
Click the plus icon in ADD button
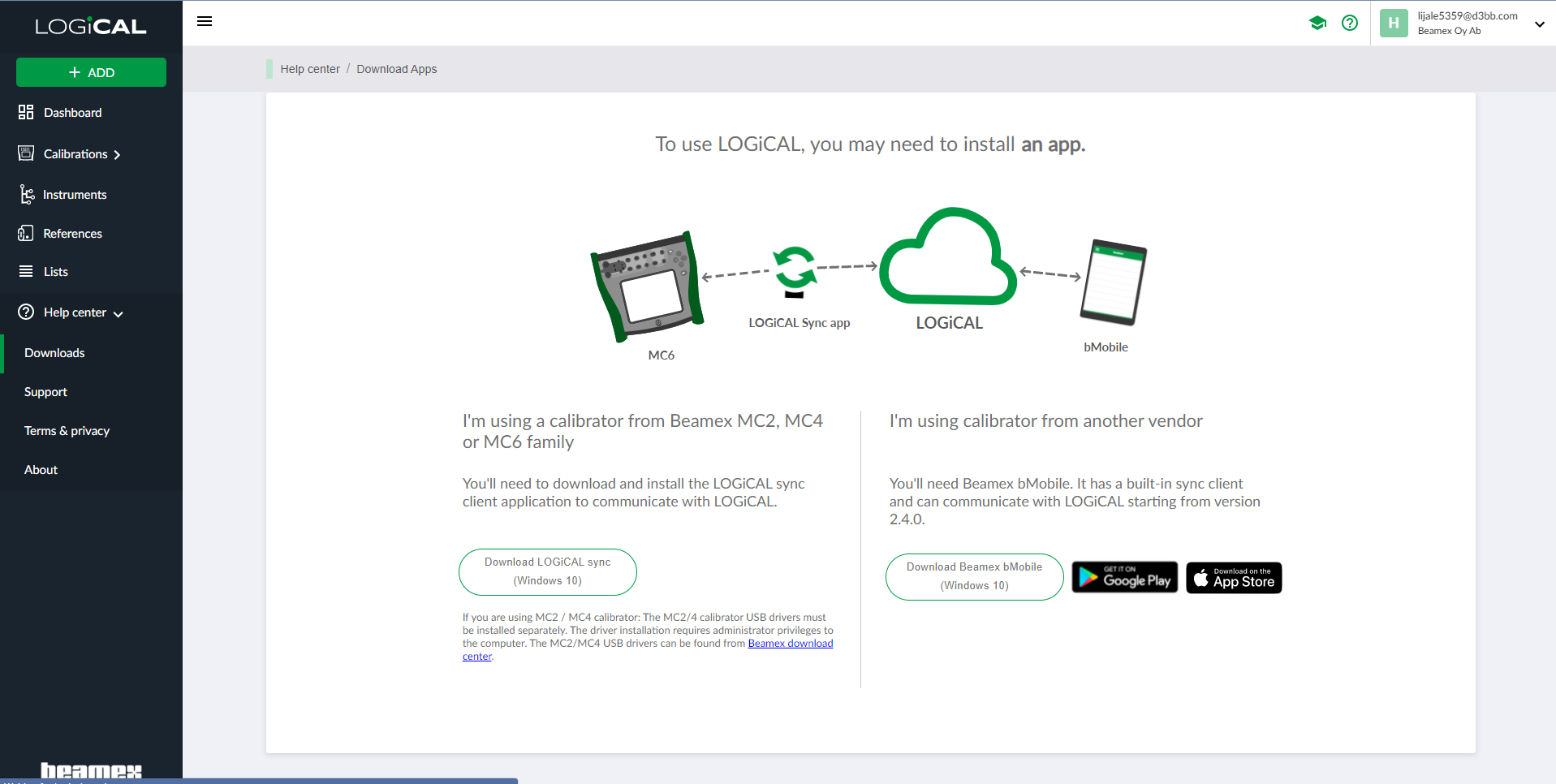coord(75,72)
